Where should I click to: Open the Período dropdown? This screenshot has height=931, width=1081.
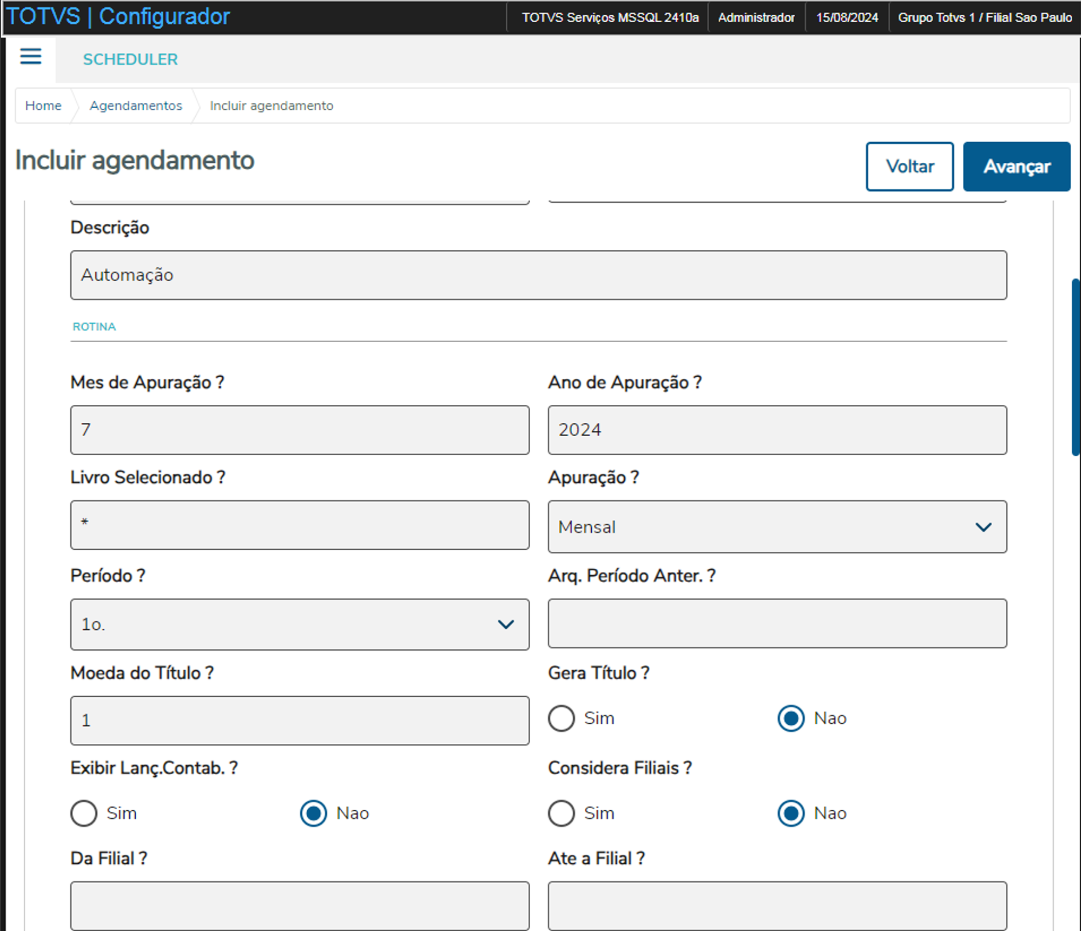(x=299, y=624)
